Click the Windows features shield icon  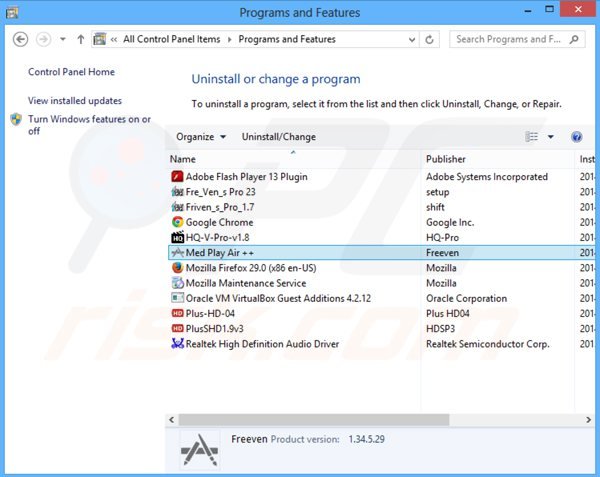[16, 119]
